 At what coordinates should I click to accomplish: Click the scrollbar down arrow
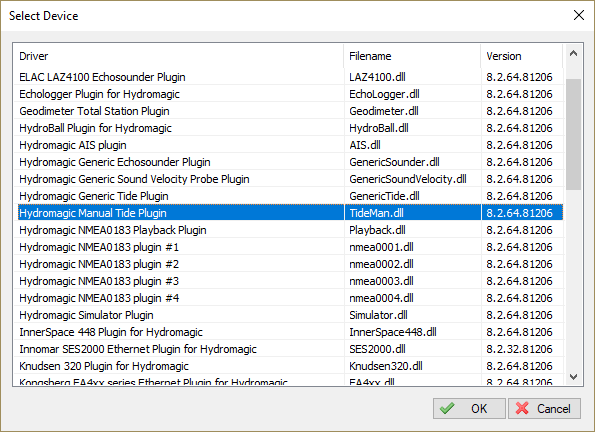pyautogui.click(x=573, y=377)
